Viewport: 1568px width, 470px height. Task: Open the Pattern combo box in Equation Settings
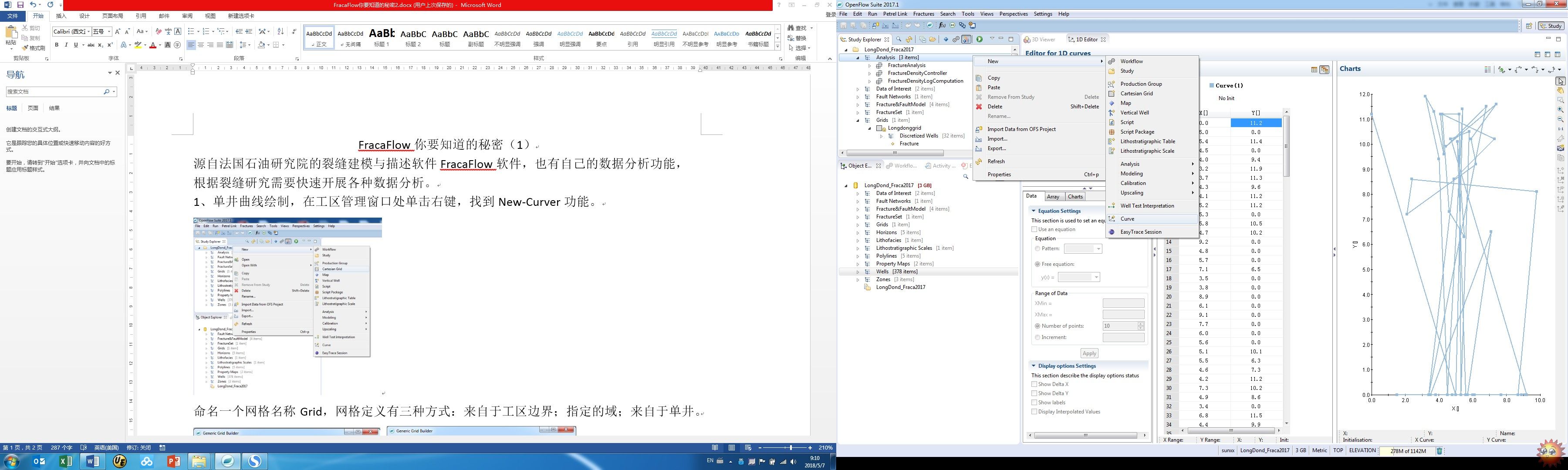click(1083, 248)
